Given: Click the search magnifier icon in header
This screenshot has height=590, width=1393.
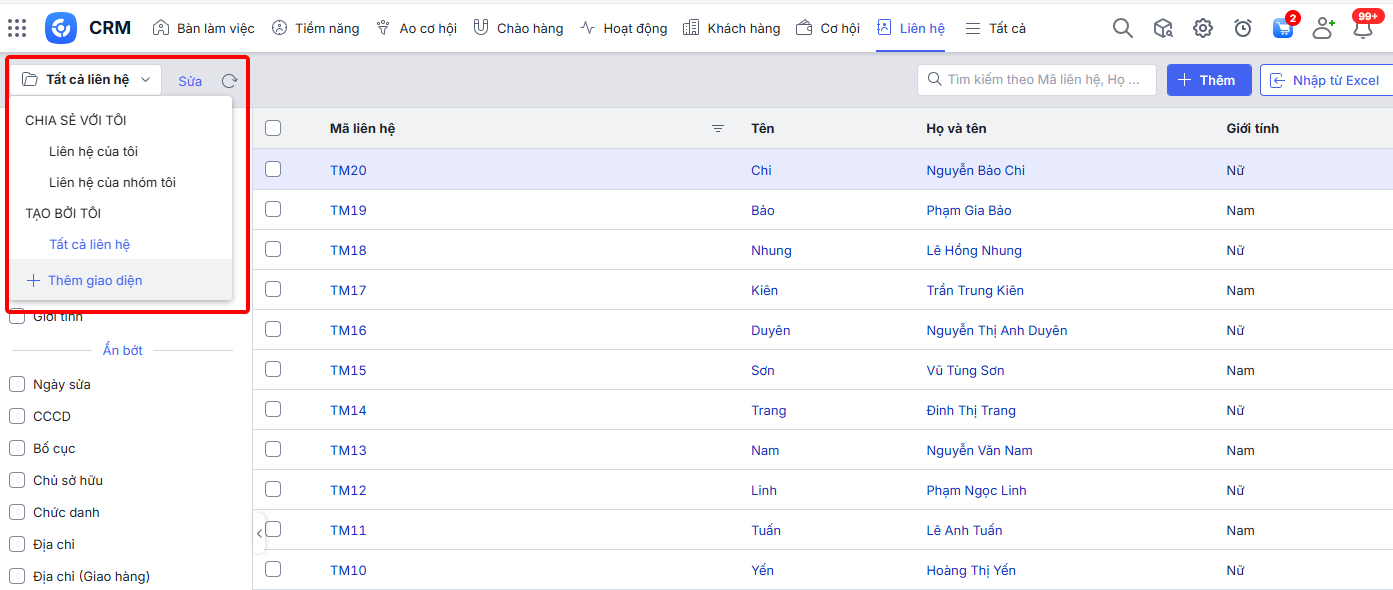Looking at the screenshot, I should pos(1123,28).
